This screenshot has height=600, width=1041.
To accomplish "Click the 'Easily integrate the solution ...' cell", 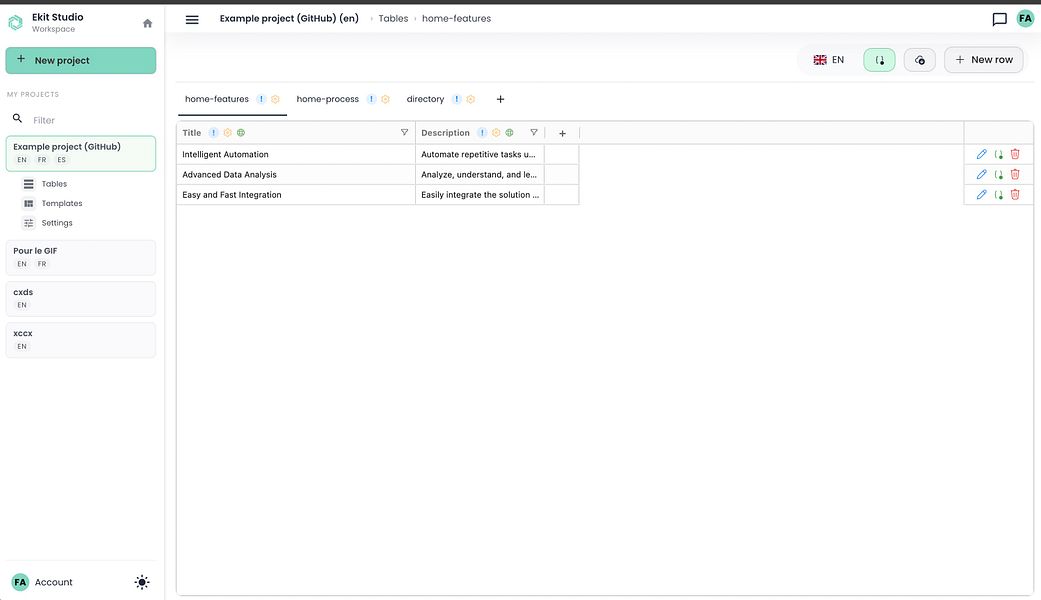I will point(480,195).
